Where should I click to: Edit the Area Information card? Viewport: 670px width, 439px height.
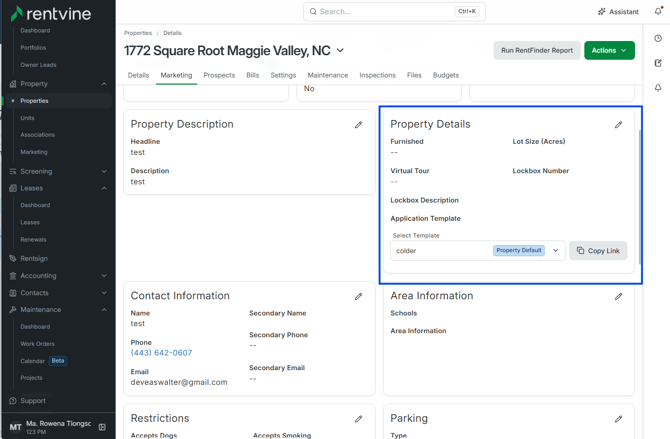click(618, 296)
